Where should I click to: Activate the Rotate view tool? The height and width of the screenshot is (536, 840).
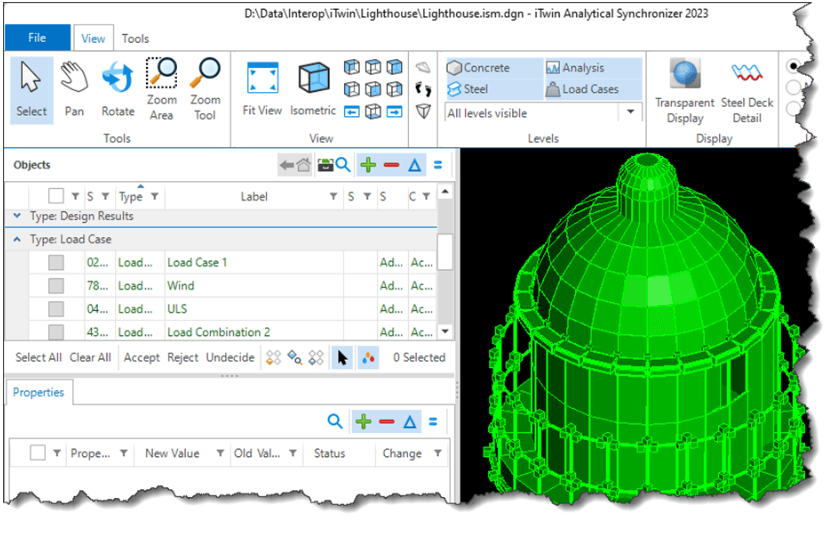(x=118, y=89)
